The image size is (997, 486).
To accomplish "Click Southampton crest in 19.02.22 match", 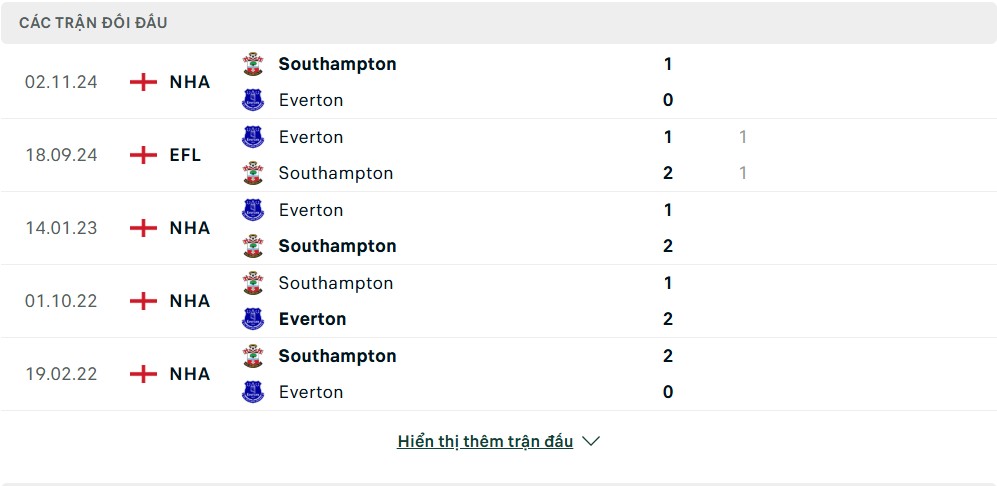I will 253,356.
